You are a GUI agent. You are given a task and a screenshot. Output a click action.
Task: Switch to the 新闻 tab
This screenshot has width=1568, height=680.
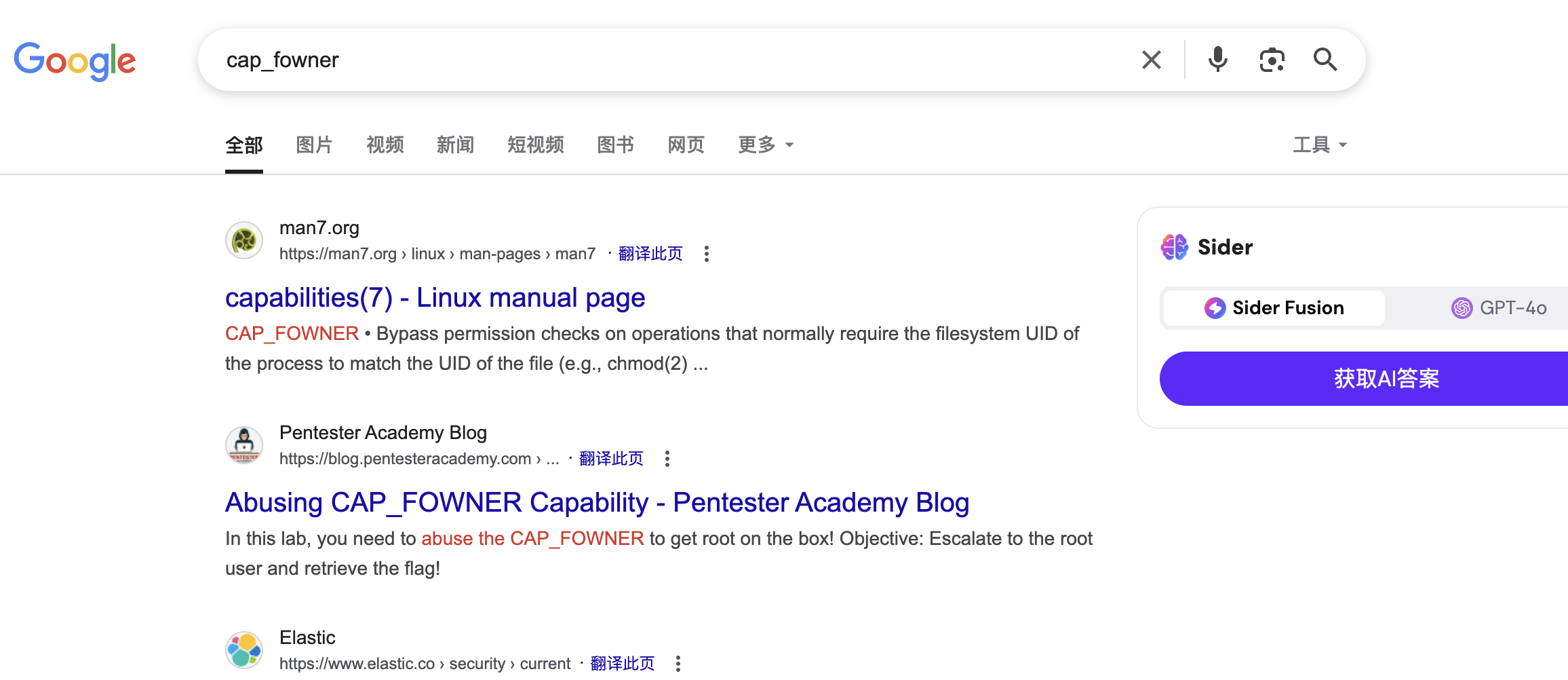tap(456, 145)
